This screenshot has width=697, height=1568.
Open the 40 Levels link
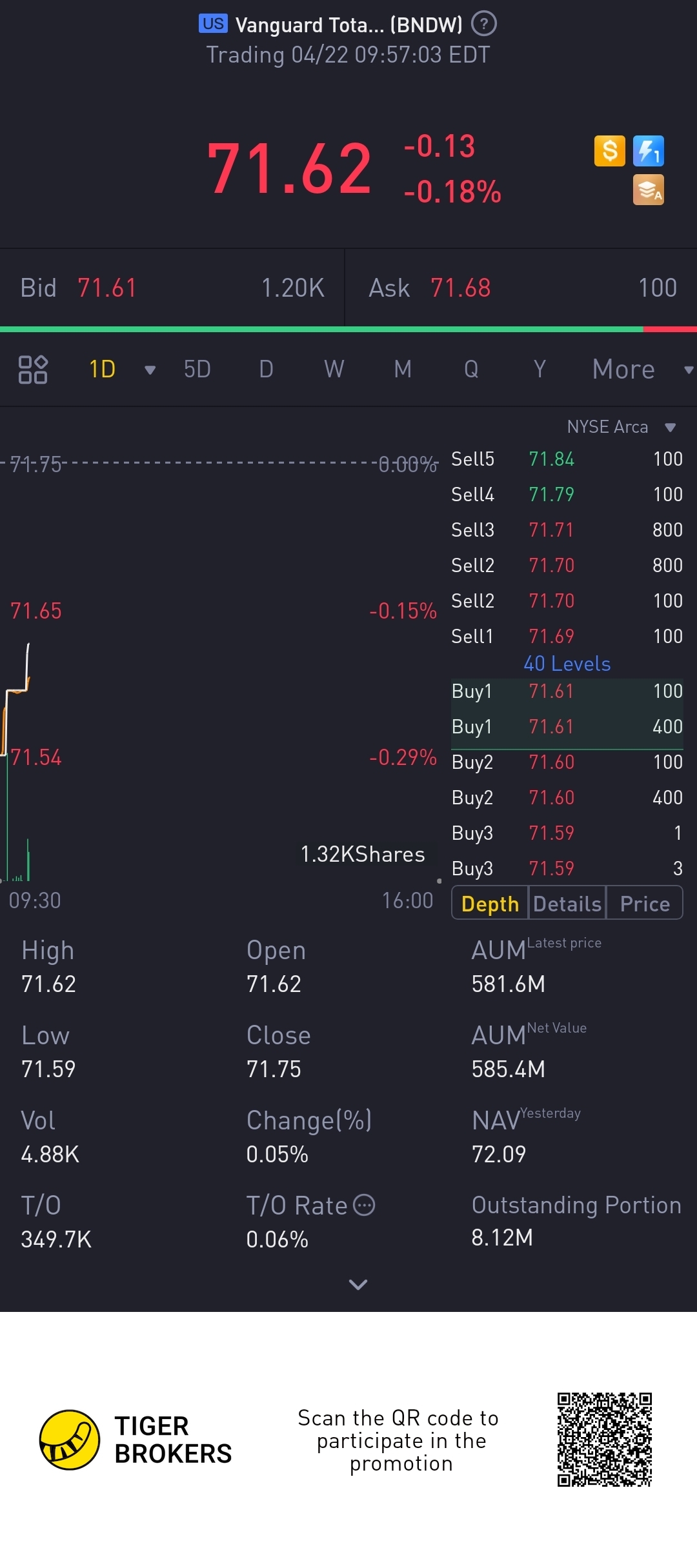pyautogui.click(x=567, y=664)
